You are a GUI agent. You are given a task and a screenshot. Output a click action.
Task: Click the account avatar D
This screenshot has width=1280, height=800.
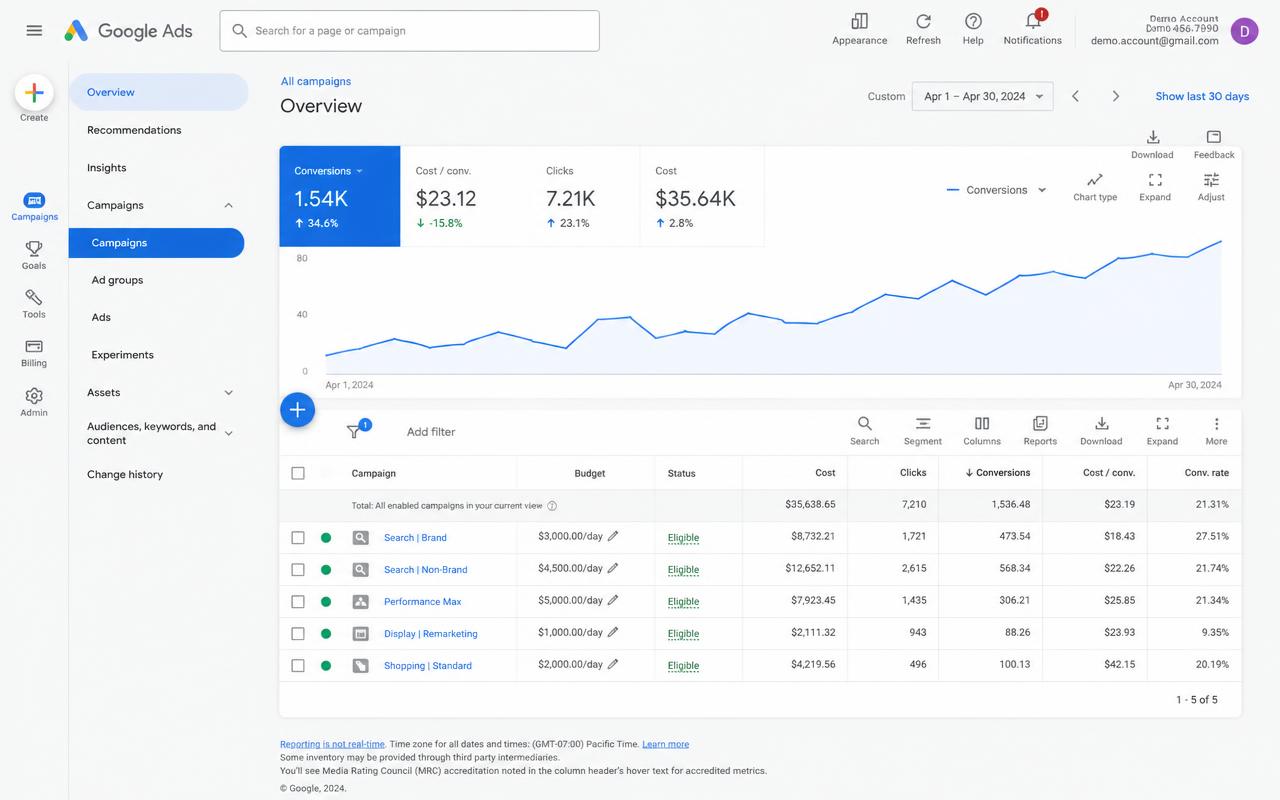click(x=1244, y=31)
